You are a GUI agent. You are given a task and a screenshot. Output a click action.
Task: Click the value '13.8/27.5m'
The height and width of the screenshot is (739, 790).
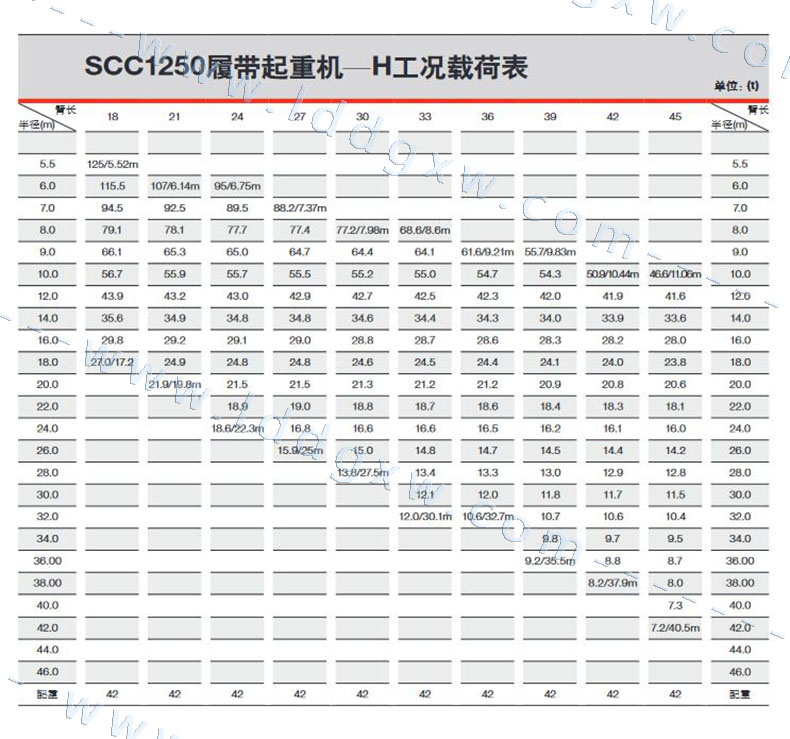coord(362,473)
